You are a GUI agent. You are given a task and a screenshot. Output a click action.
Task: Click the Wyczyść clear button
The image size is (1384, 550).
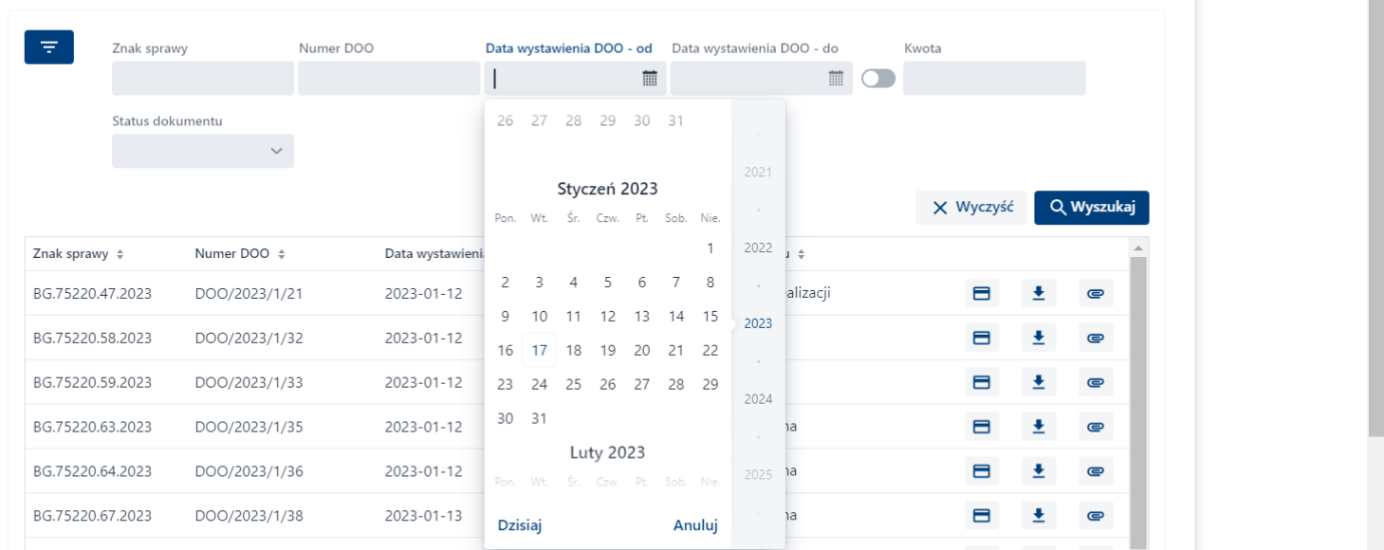tap(970, 207)
